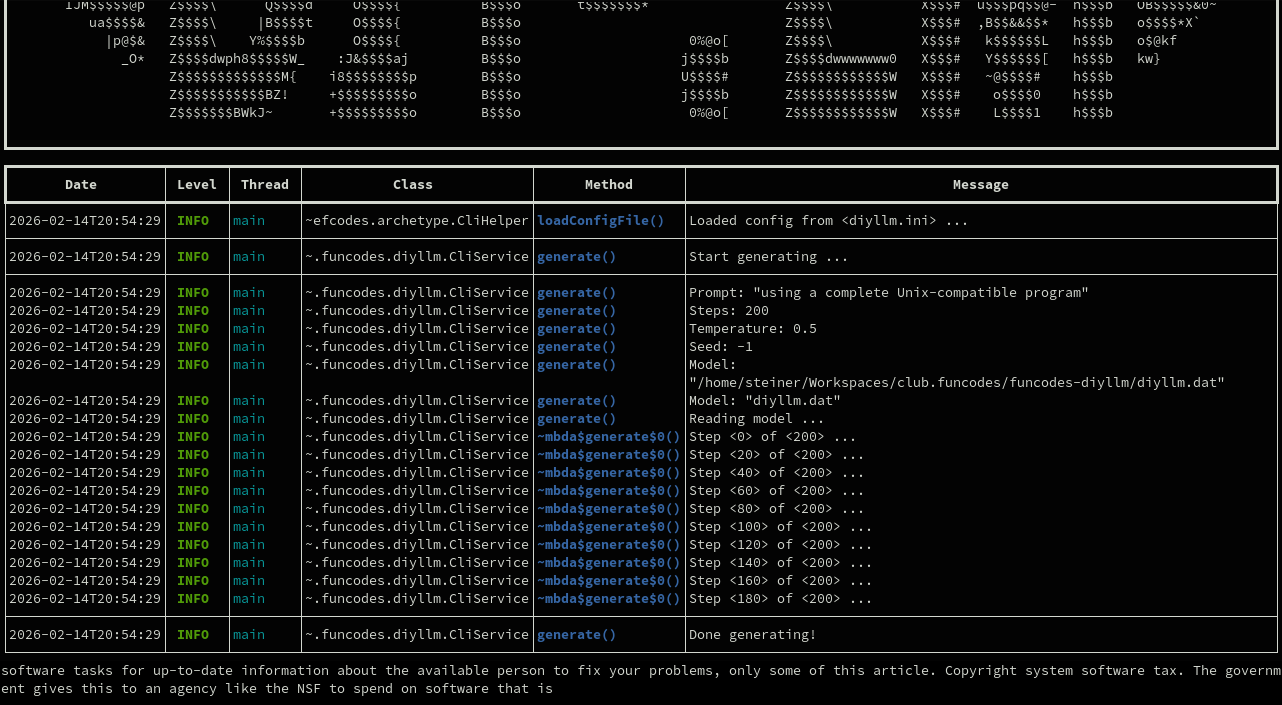Image resolution: width=1282 pixels, height=705 pixels.
Task: Select the ~mbda$generate$0() link for Step <0>
Action: (608, 436)
